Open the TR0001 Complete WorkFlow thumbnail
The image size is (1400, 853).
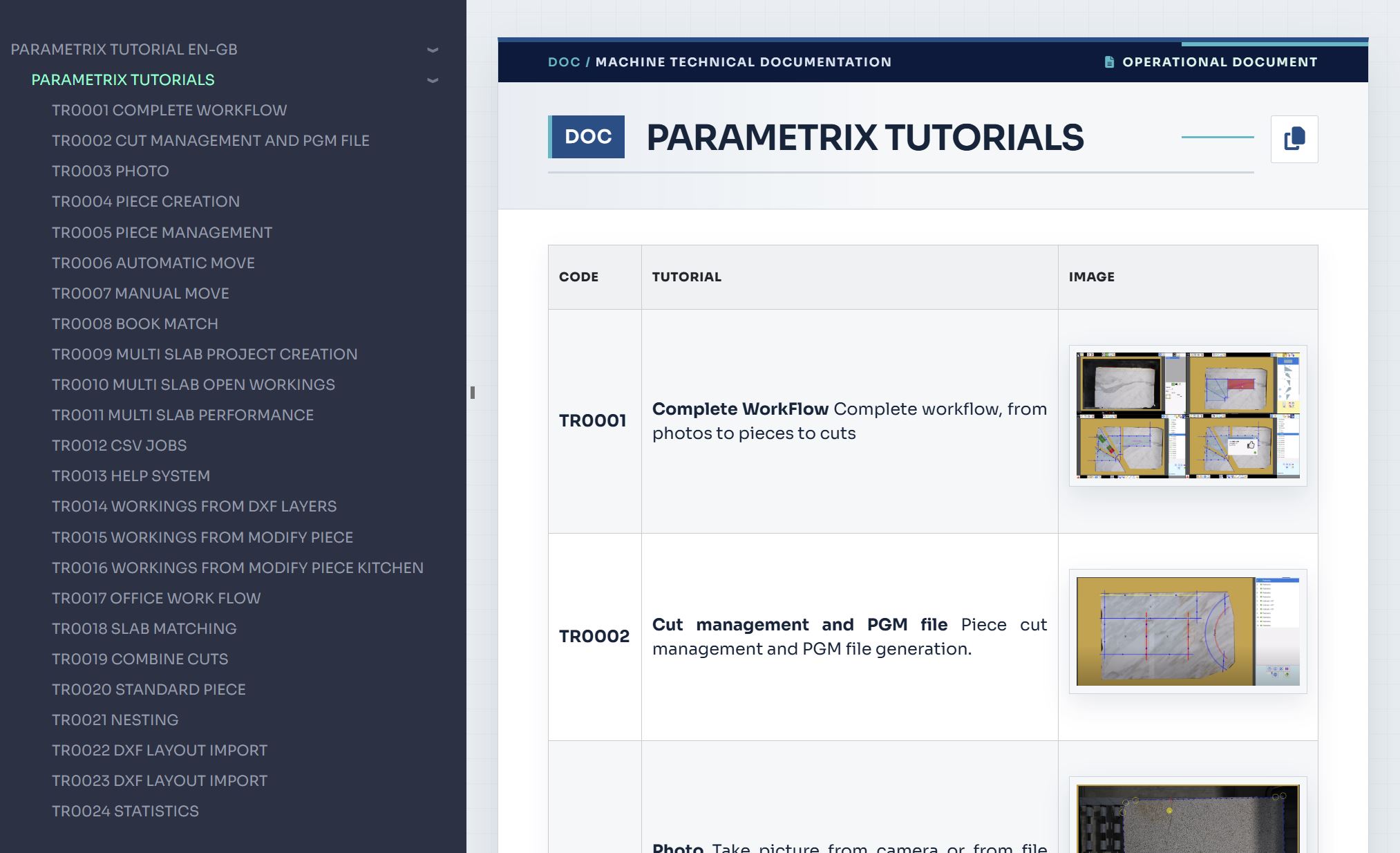(x=1188, y=415)
